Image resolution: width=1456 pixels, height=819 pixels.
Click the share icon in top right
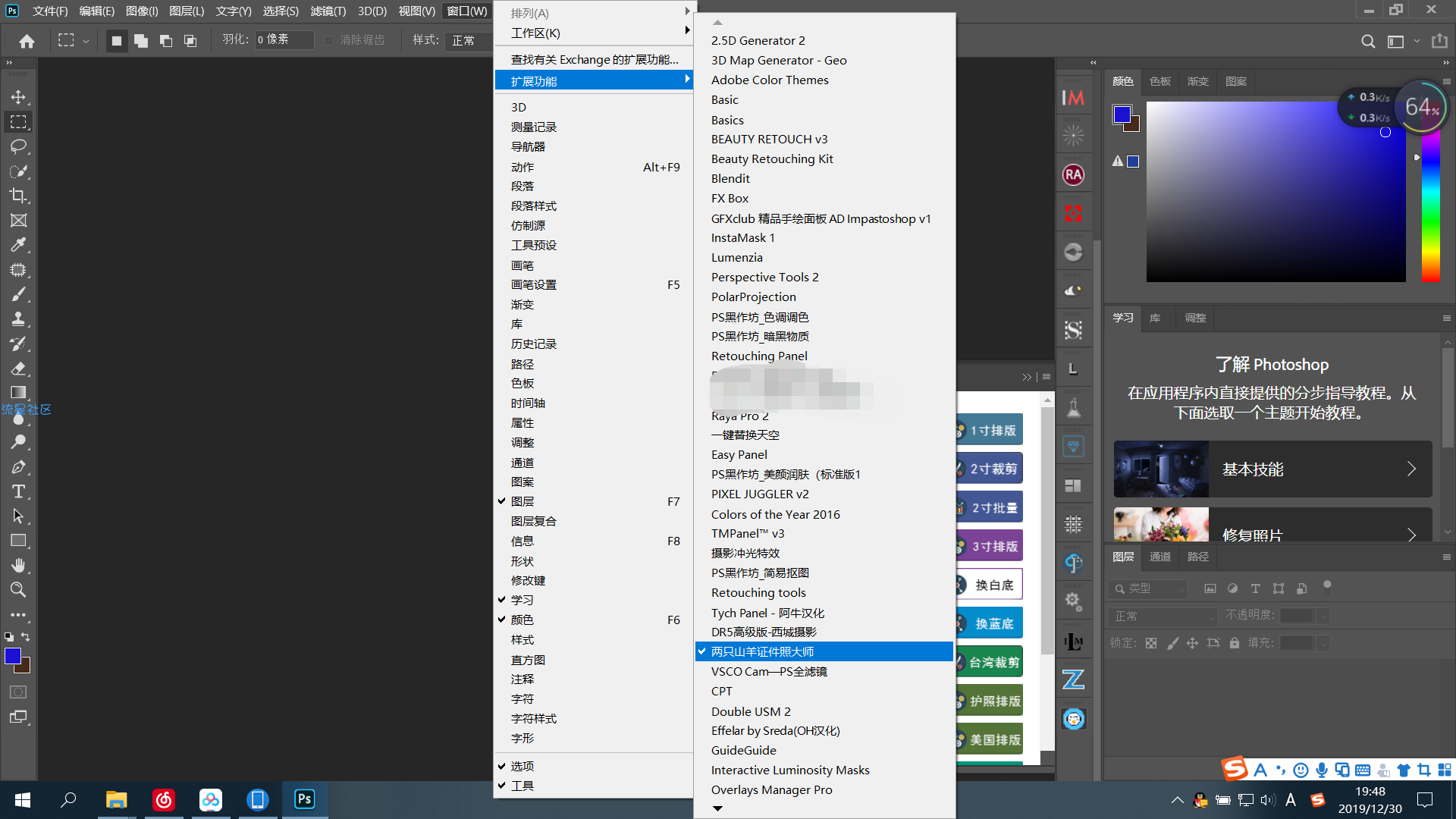pos(1439,41)
